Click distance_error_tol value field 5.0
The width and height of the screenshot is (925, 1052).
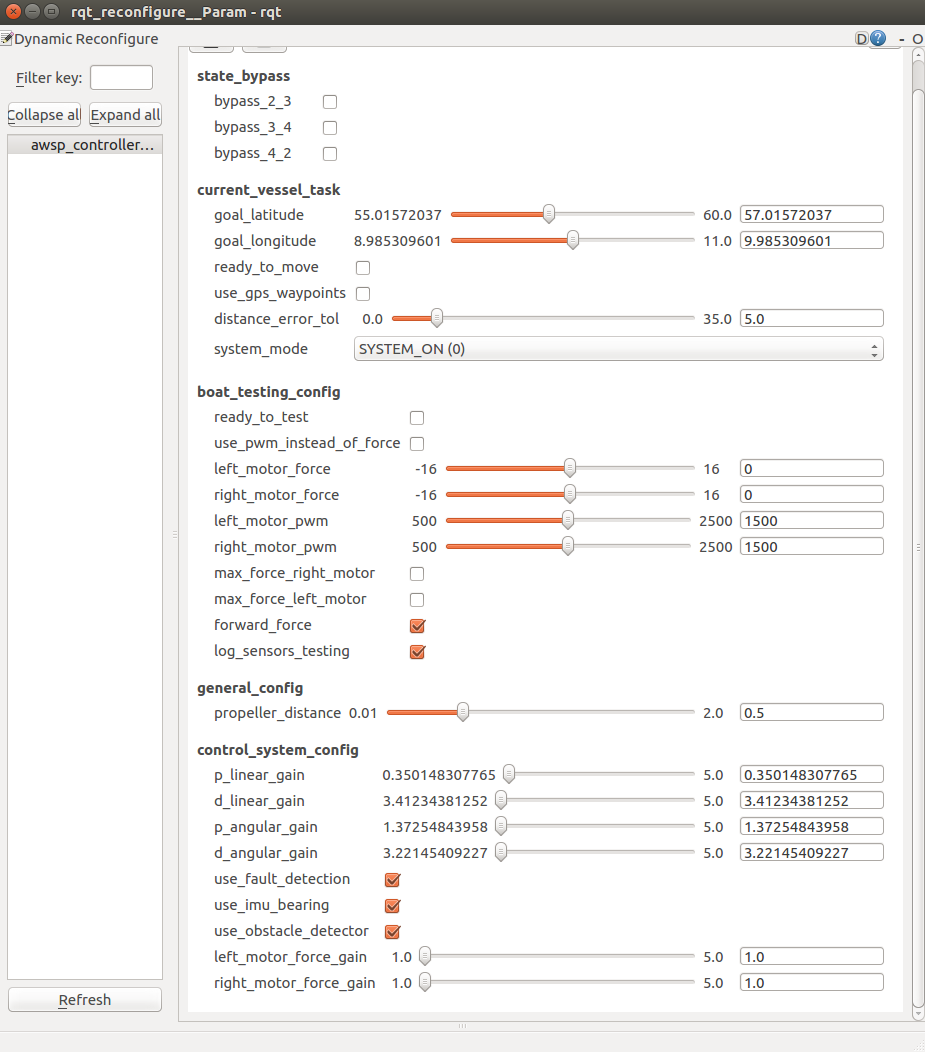(x=812, y=319)
